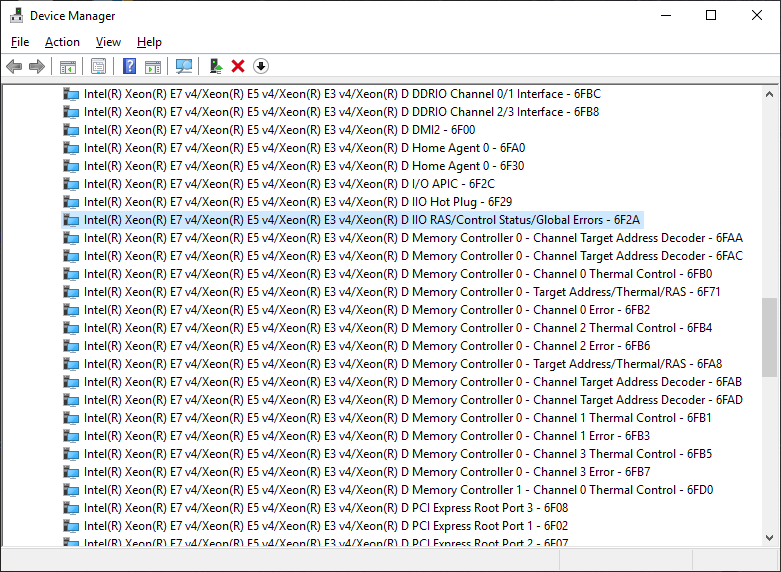The height and width of the screenshot is (572, 781).
Task: Select Memory Controller 1 Channel 0 Thermal Control - 6FD0
Action: pyautogui.click(x=398, y=490)
